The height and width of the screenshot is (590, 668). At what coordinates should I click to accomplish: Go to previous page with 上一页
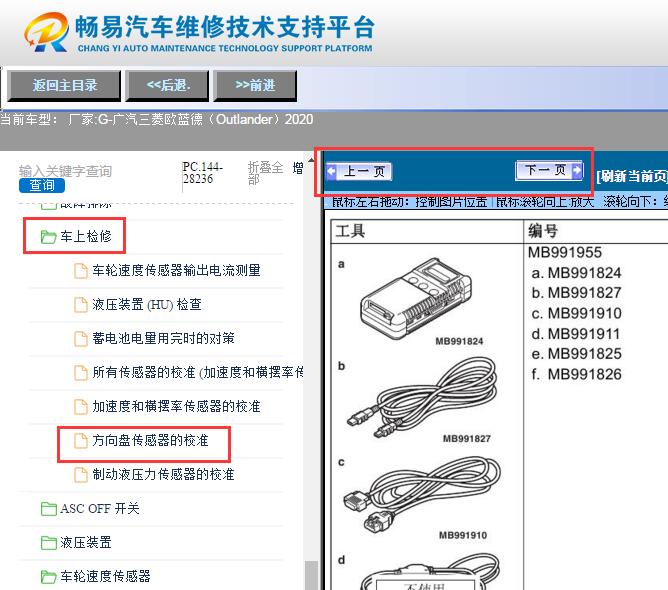click(x=359, y=171)
